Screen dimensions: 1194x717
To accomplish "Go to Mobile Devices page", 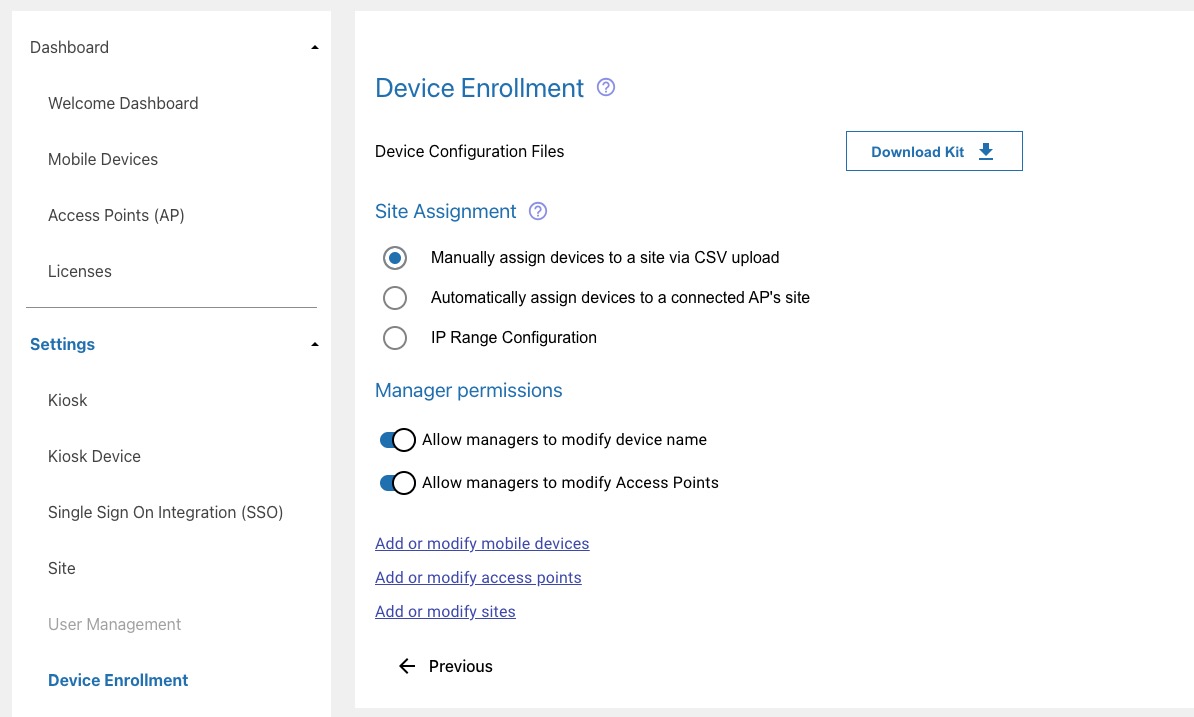I will [103, 159].
